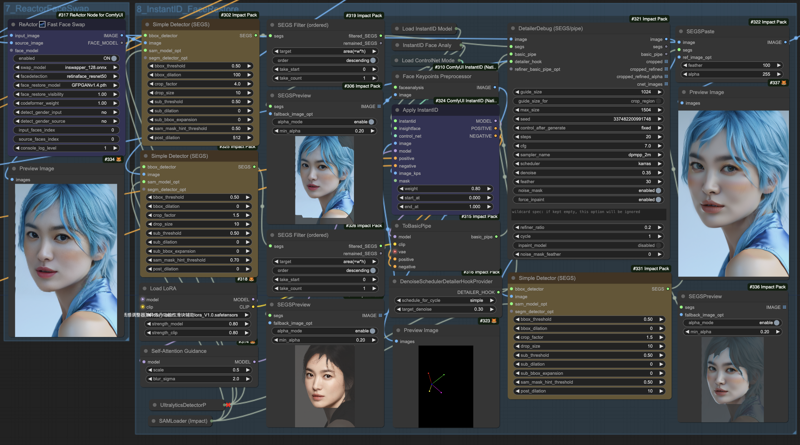Click the input_faces_index field in ReActor
800x445 pixels.
click(x=65, y=130)
